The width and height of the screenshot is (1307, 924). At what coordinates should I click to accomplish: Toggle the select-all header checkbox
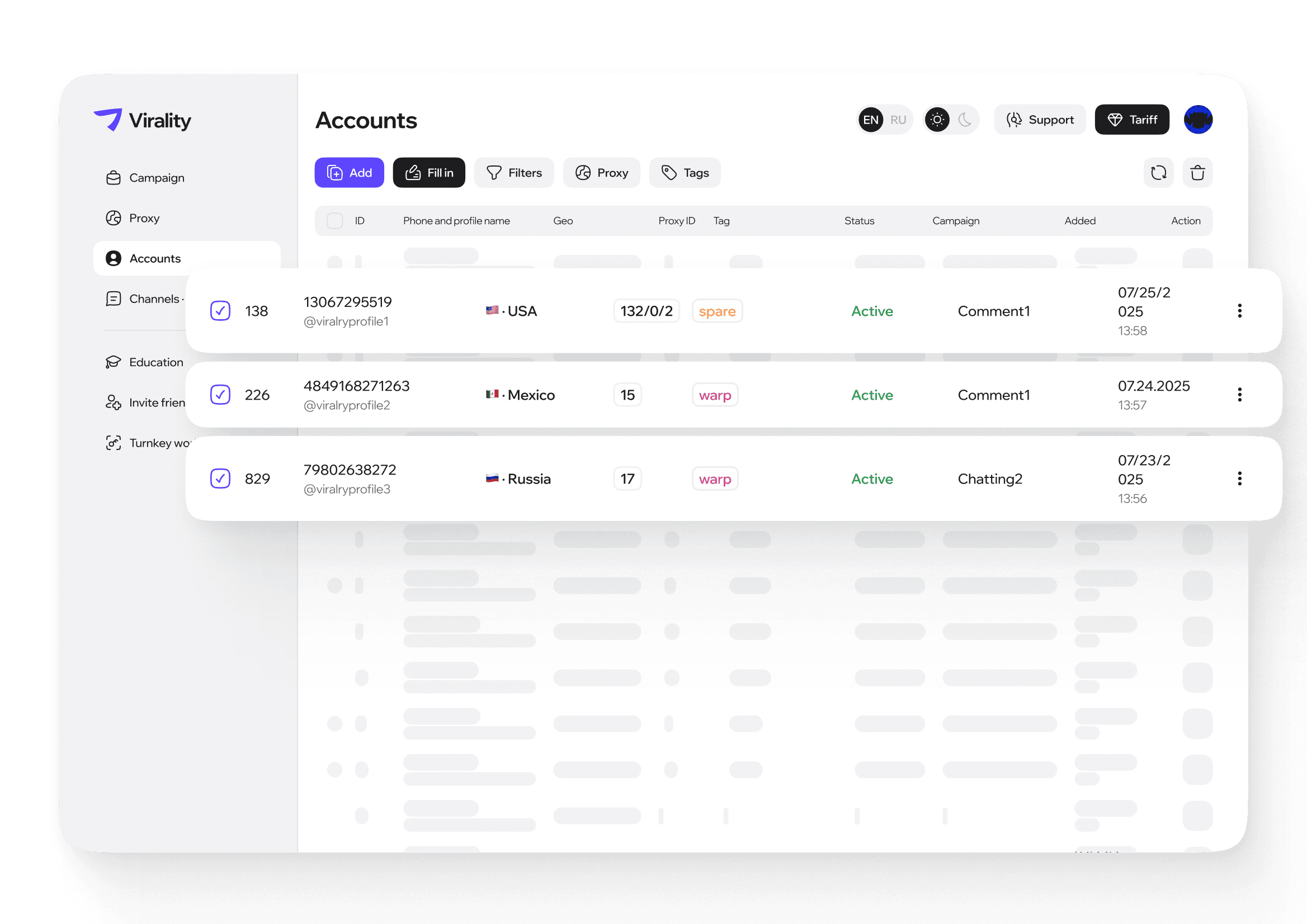click(334, 221)
